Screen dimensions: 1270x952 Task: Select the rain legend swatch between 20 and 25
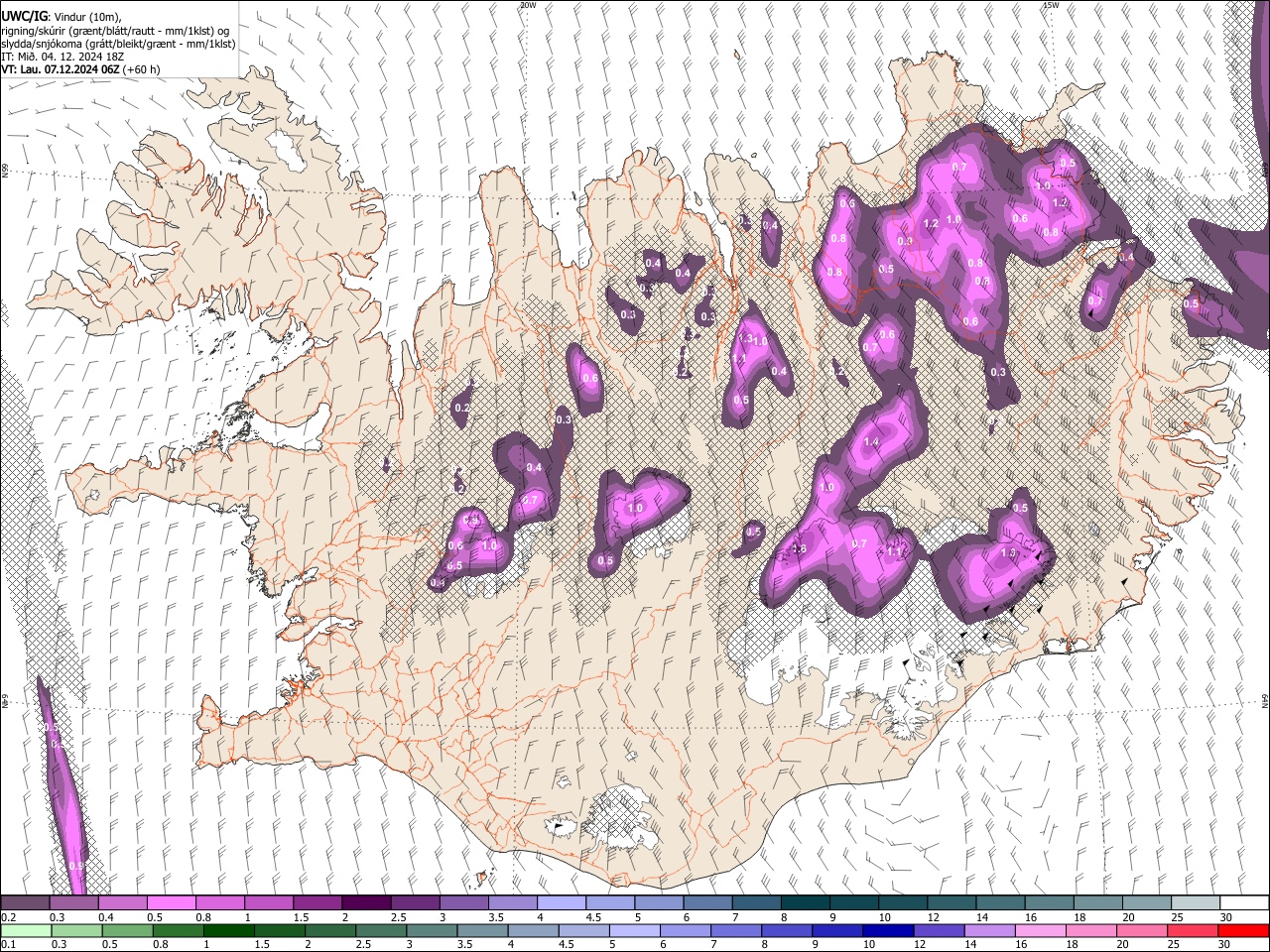click(1143, 930)
